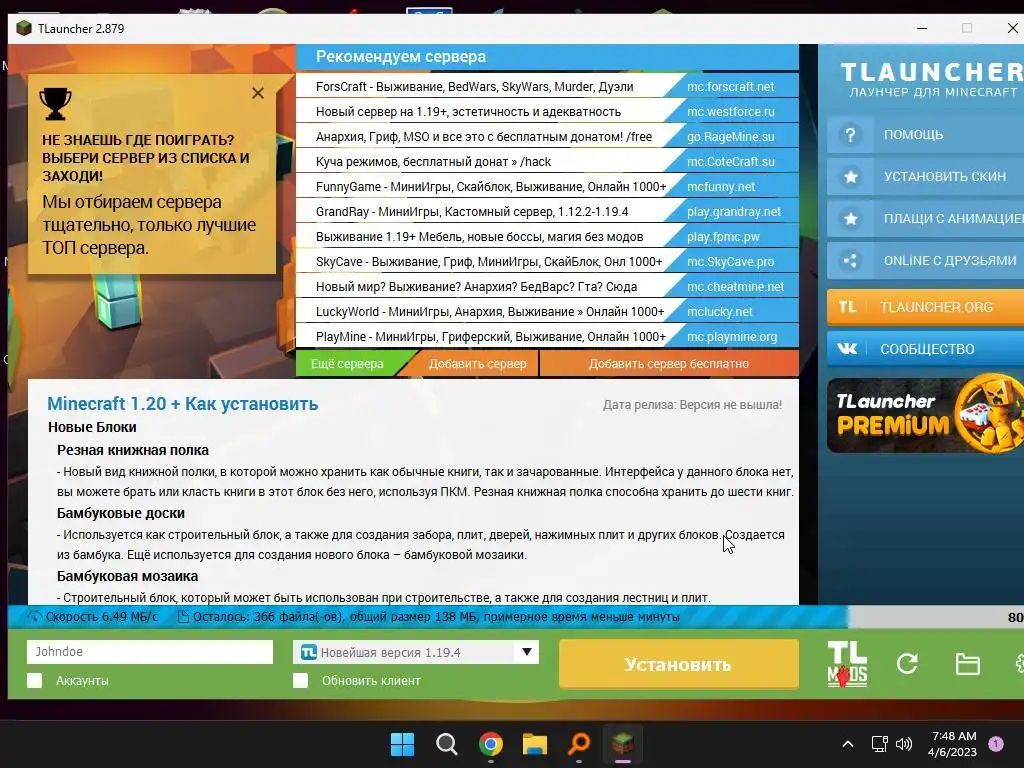Image resolution: width=1024 pixels, height=768 pixels.
Task: Click the yellow Установить button
Action: [678, 664]
